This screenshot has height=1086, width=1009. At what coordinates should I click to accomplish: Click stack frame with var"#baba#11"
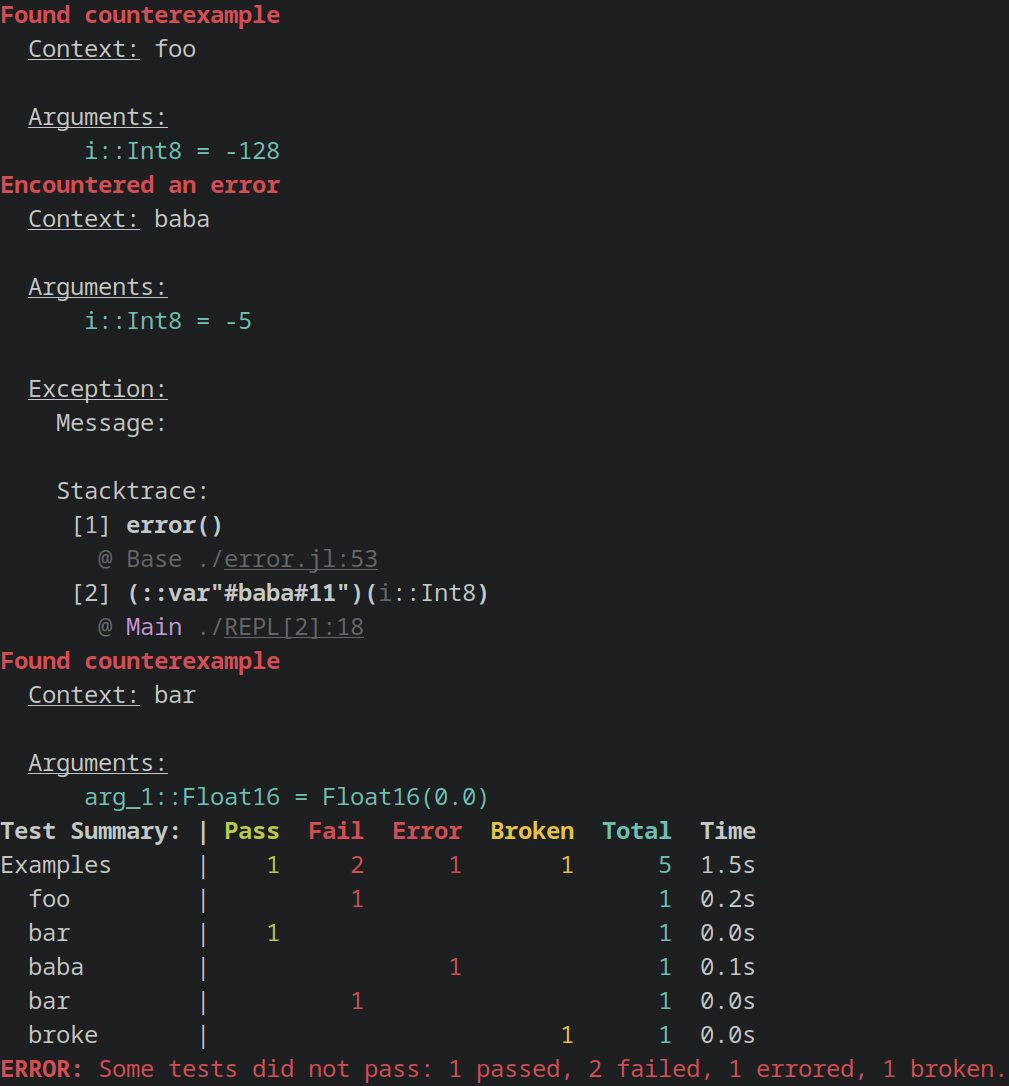pyautogui.click(x=280, y=593)
